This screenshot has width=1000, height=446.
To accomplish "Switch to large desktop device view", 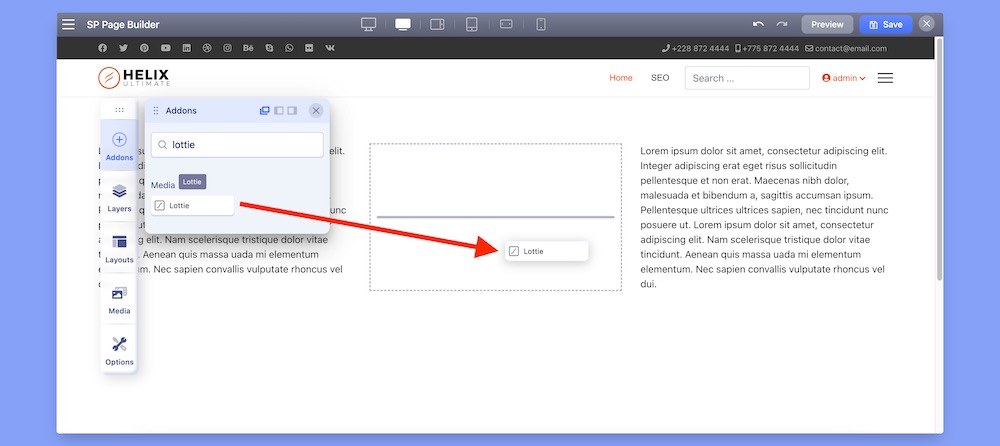I will pos(369,24).
